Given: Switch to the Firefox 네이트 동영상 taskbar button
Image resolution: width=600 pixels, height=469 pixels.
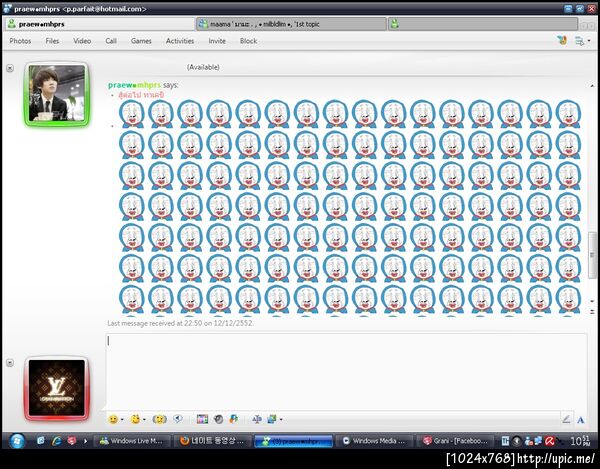Looking at the screenshot, I should click(212, 441).
